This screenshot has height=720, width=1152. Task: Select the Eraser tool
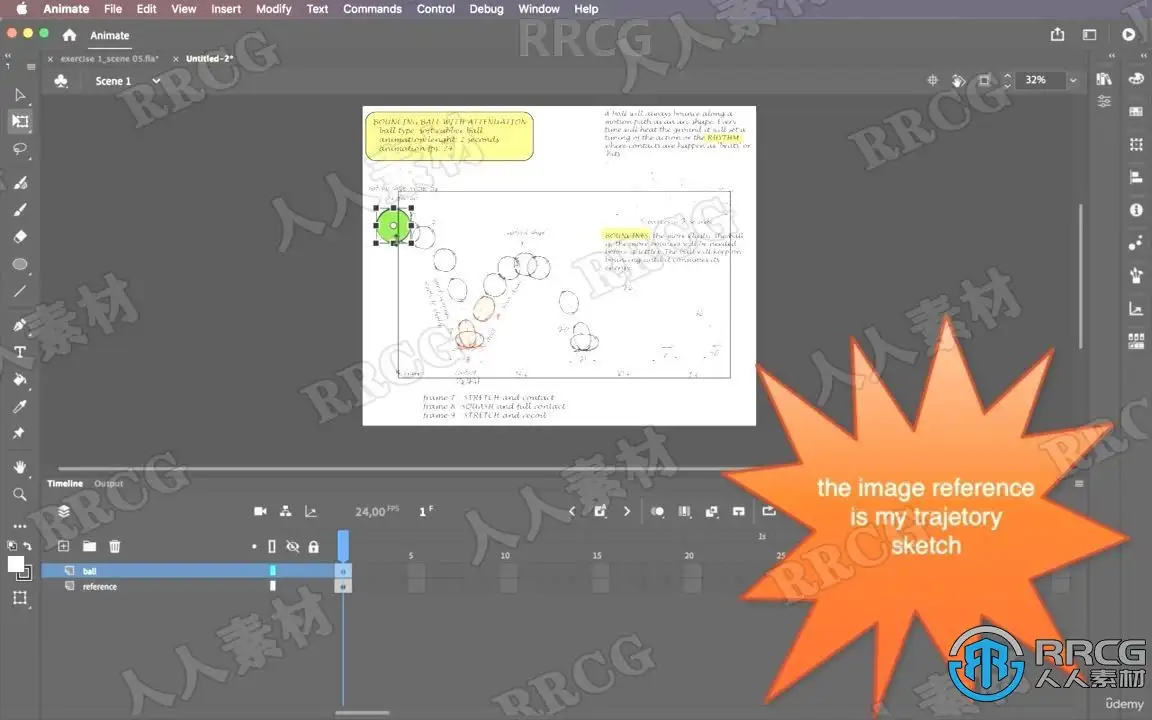(x=20, y=237)
